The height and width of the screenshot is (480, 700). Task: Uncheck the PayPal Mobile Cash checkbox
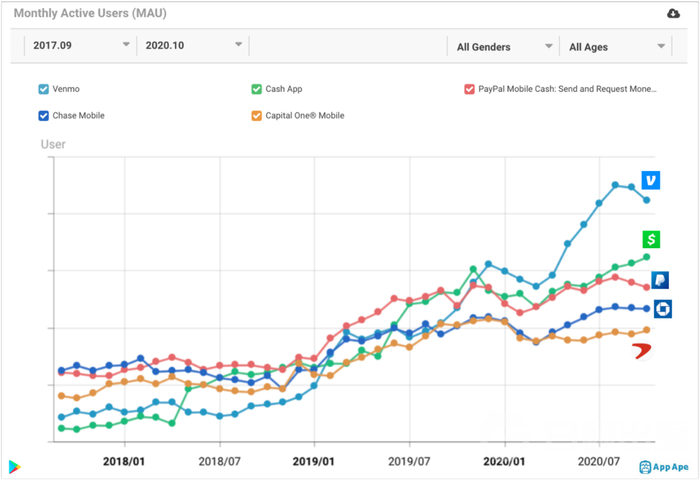pyautogui.click(x=469, y=89)
